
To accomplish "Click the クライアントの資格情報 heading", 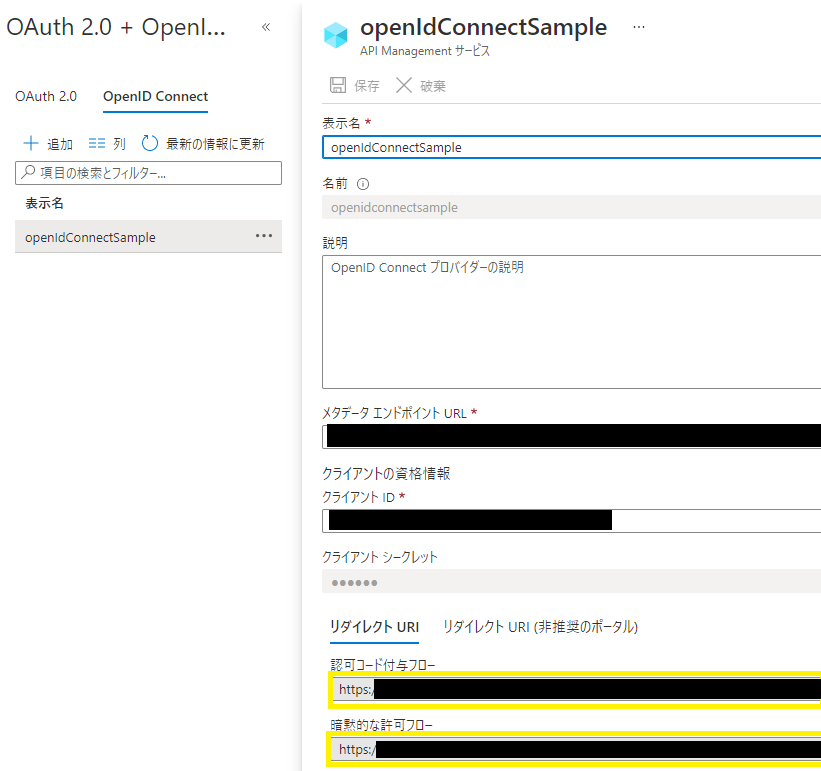I will coord(386,474).
